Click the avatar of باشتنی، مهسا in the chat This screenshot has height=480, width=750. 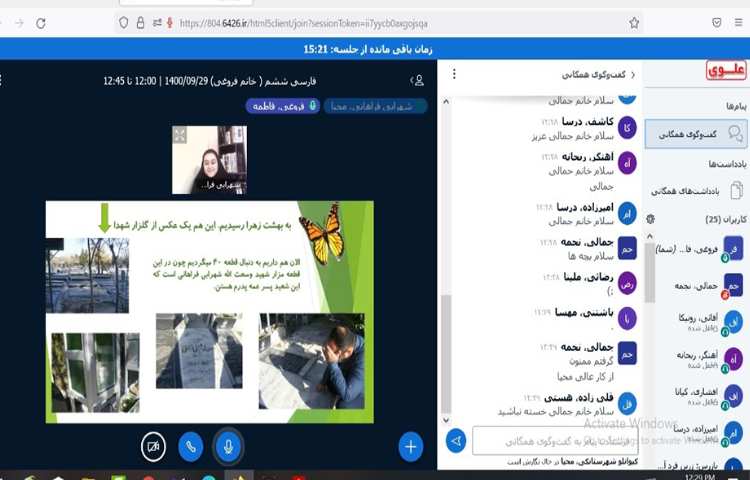(627, 318)
